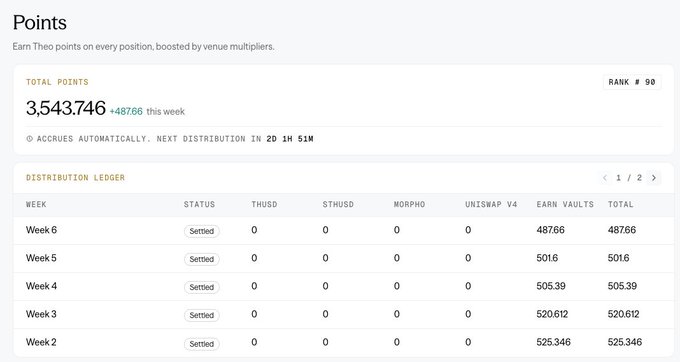
Task: Click the +487.66 weekly gain figure
Action: pyautogui.click(x=126, y=111)
